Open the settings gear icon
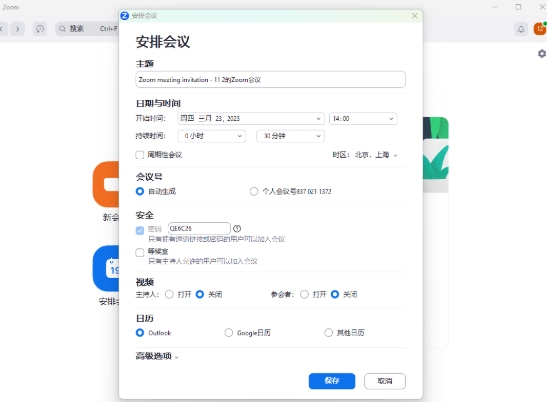 tap(542, 54)
